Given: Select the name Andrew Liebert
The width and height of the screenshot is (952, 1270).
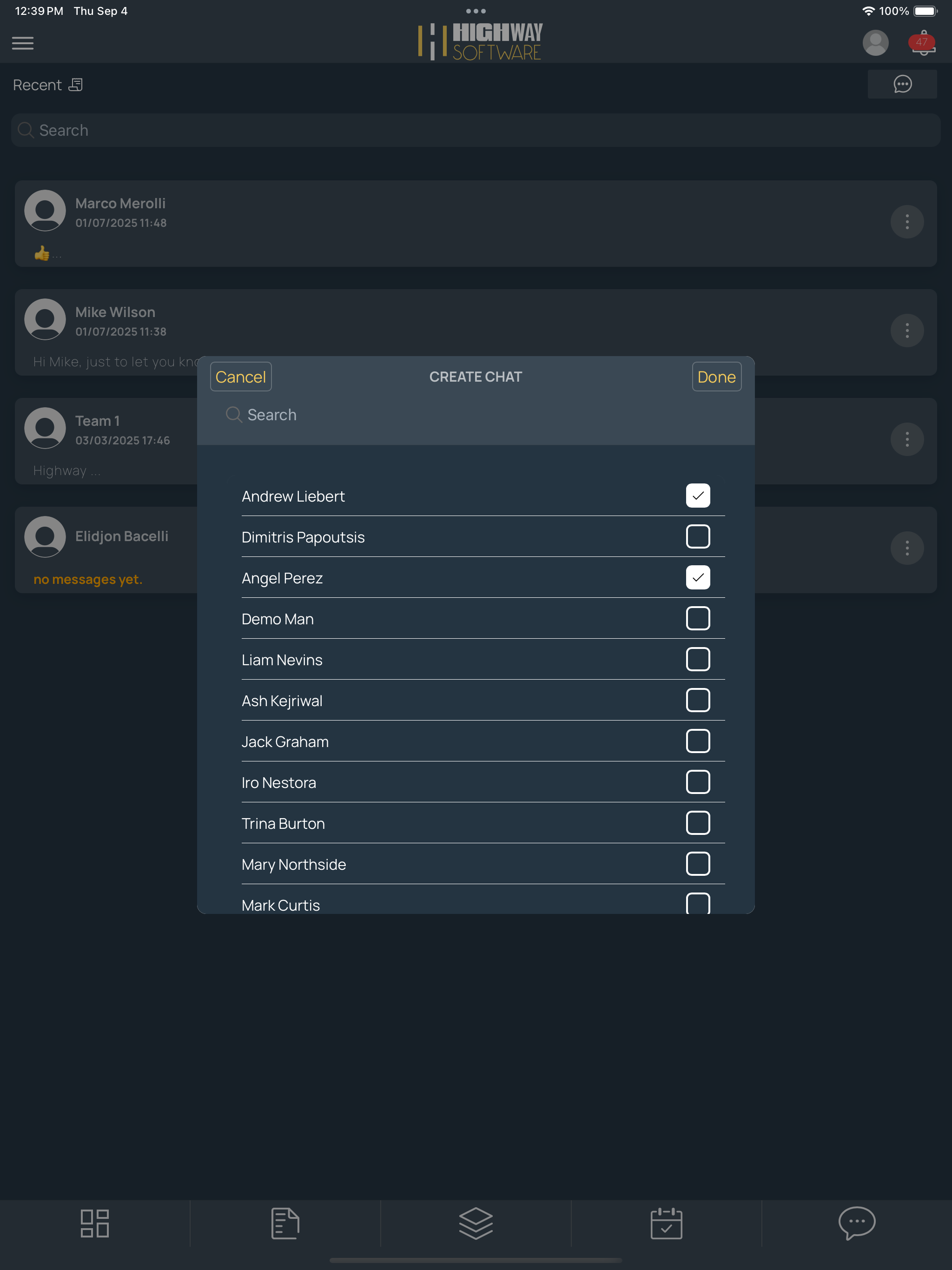Looking at the screenshot, I should tap(293, 496).
